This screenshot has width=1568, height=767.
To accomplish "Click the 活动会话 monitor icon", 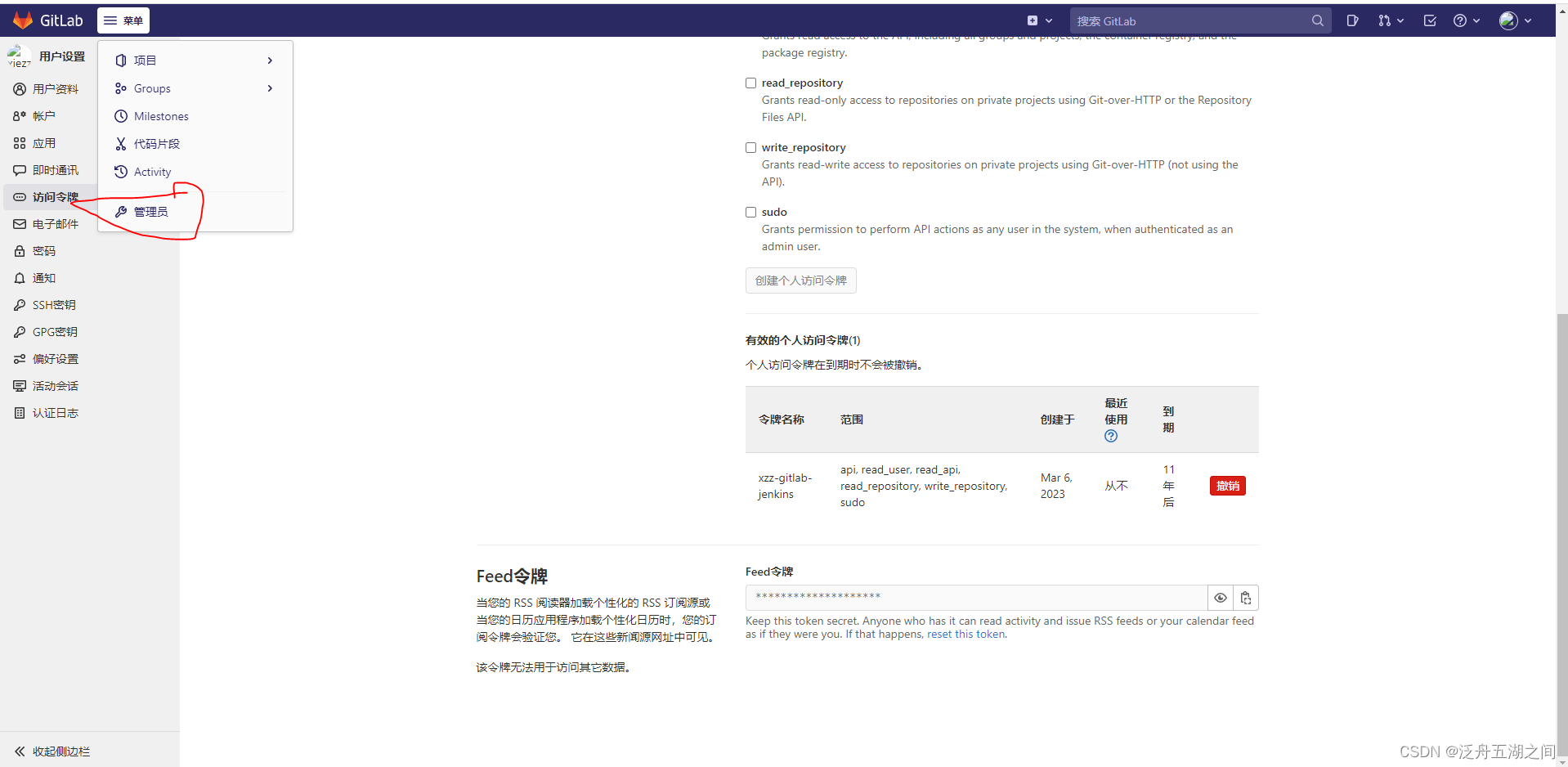I will click(20, 386).
